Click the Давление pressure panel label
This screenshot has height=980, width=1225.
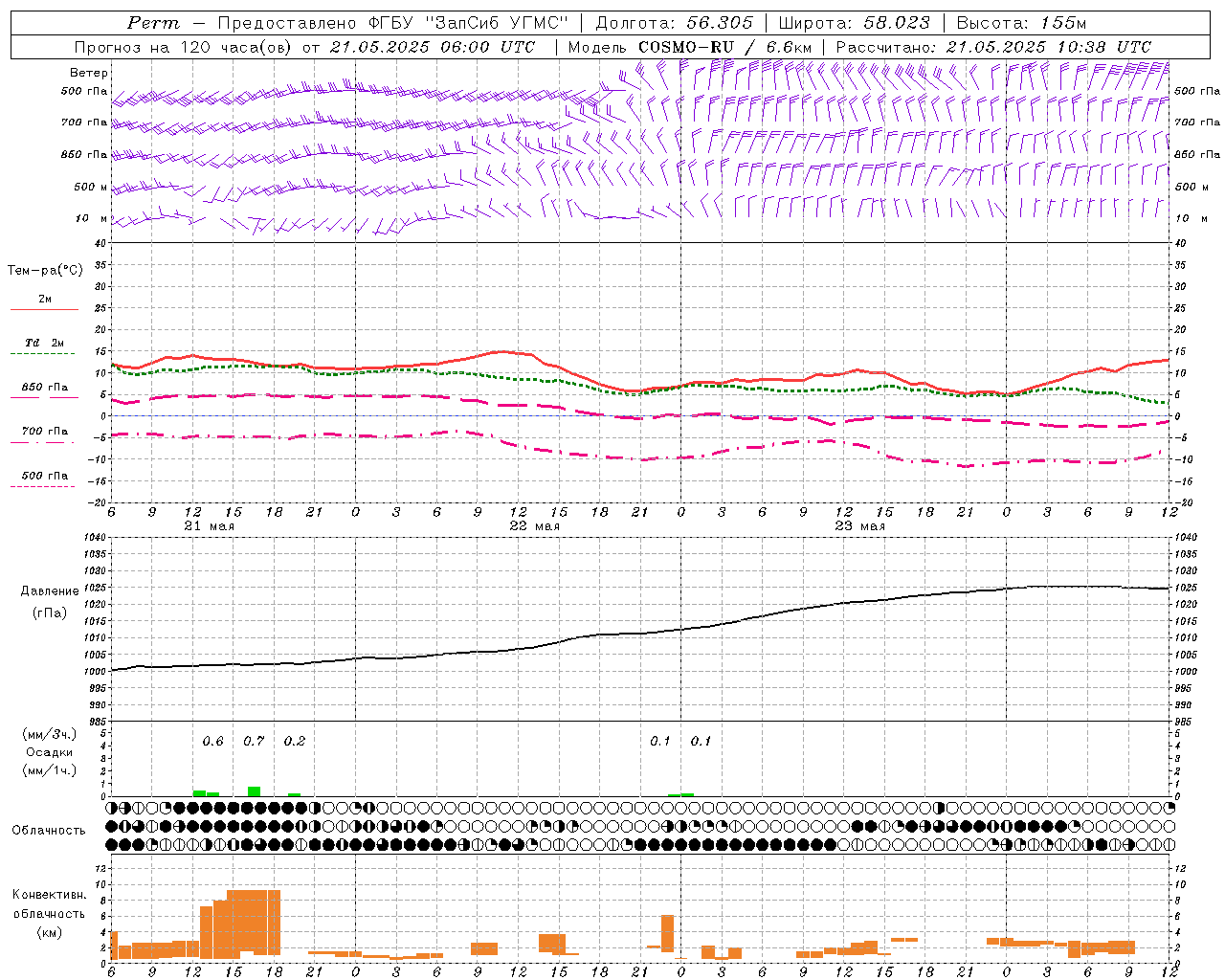coord(50,591)
